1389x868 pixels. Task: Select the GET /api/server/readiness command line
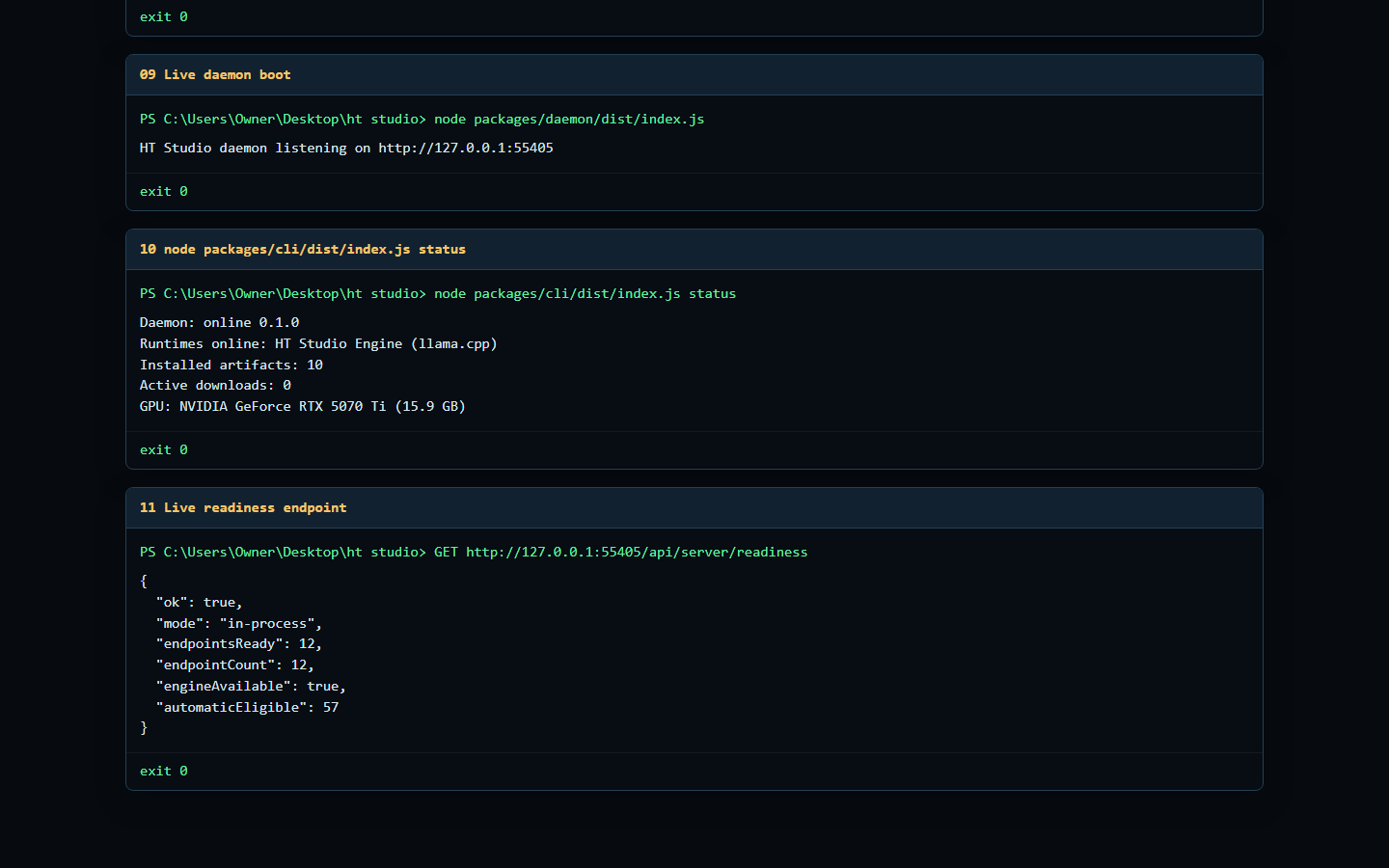(x=474, y=552)
